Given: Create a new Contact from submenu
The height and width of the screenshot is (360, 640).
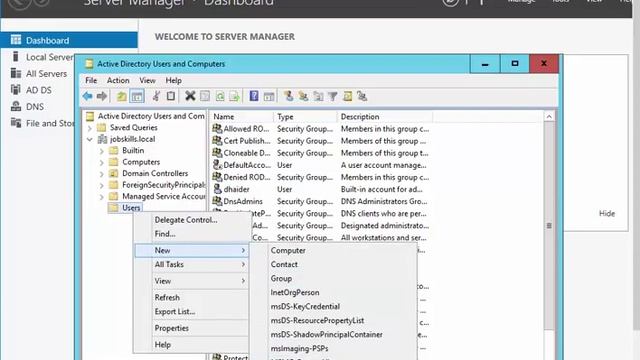Looking at the screenshot, I should (x=334, y=264).
